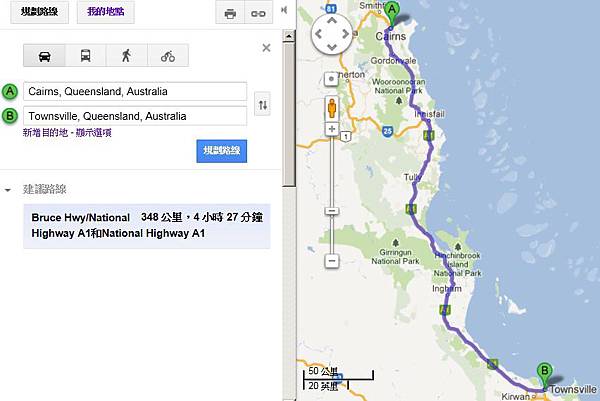Pan the map down with the down arrow
This screenshot has height=401, width=600.
[332, 47]
